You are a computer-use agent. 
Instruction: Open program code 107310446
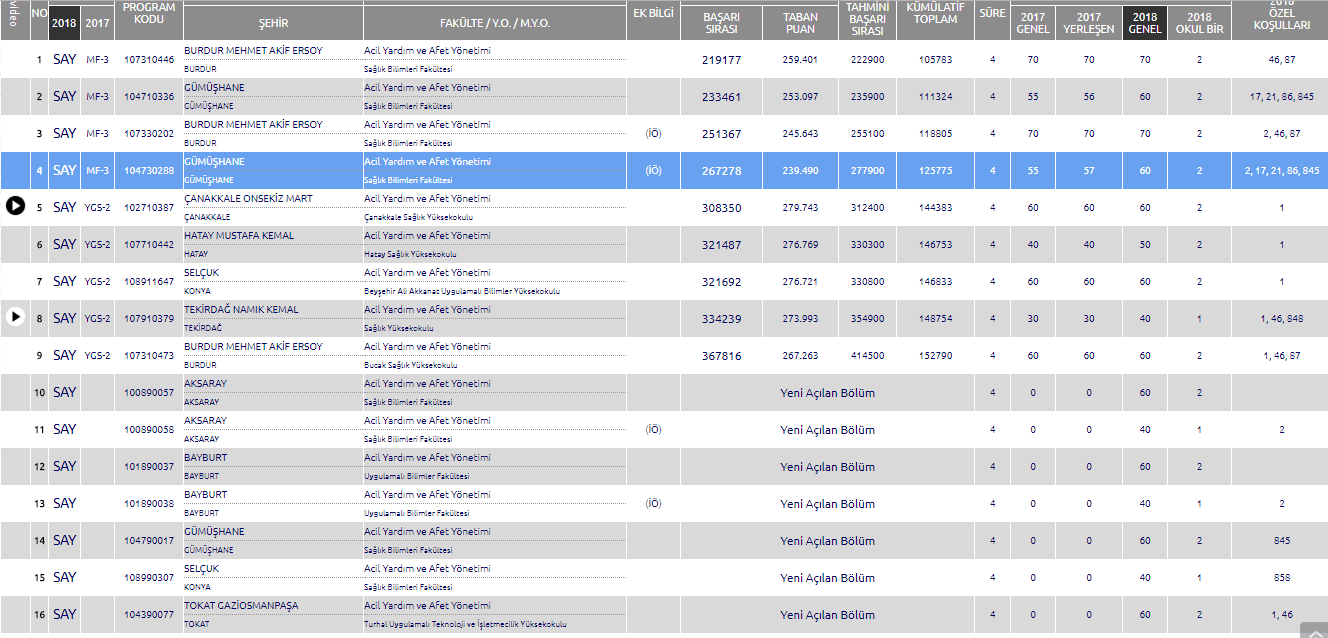[149, 60]
